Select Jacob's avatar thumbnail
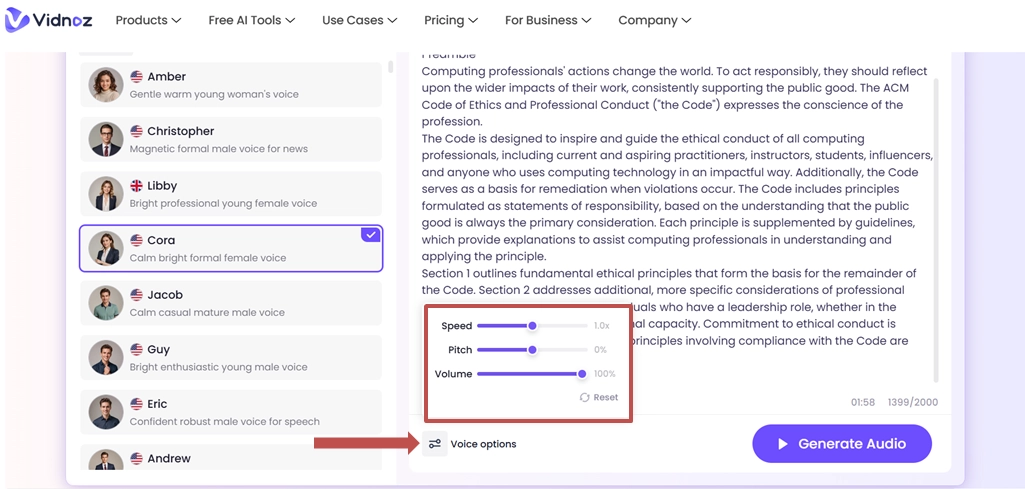Image resolution: width=1025 pixels, height=489 pixels. point(106,303)
